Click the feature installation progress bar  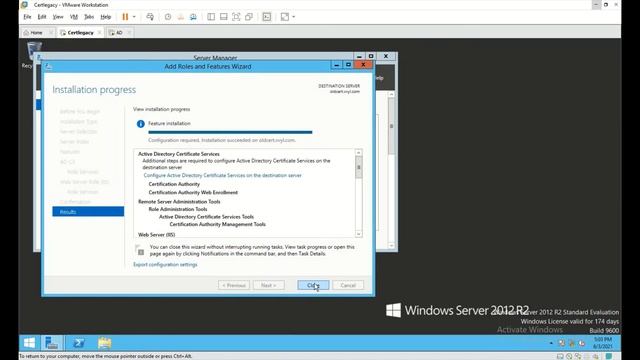coord(230,132)
